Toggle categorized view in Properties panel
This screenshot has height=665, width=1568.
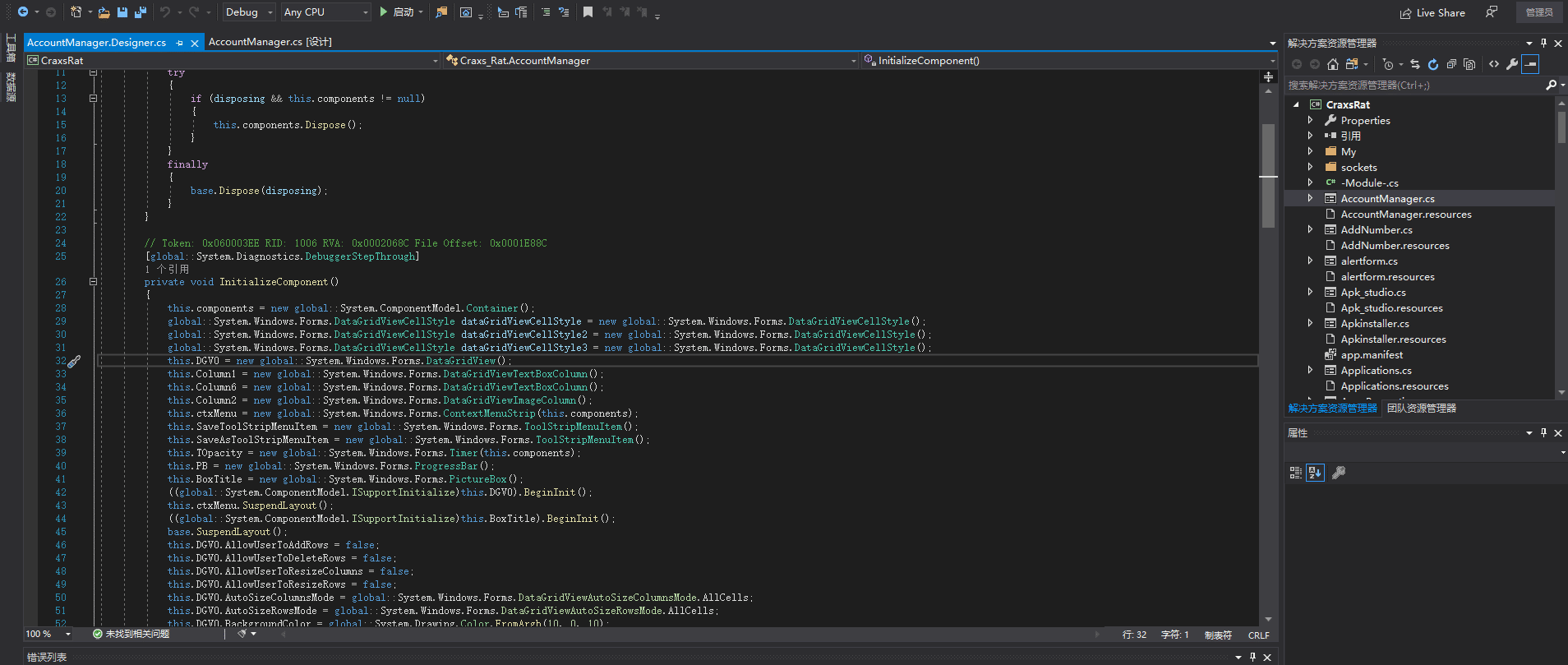tap(1296, 473)
